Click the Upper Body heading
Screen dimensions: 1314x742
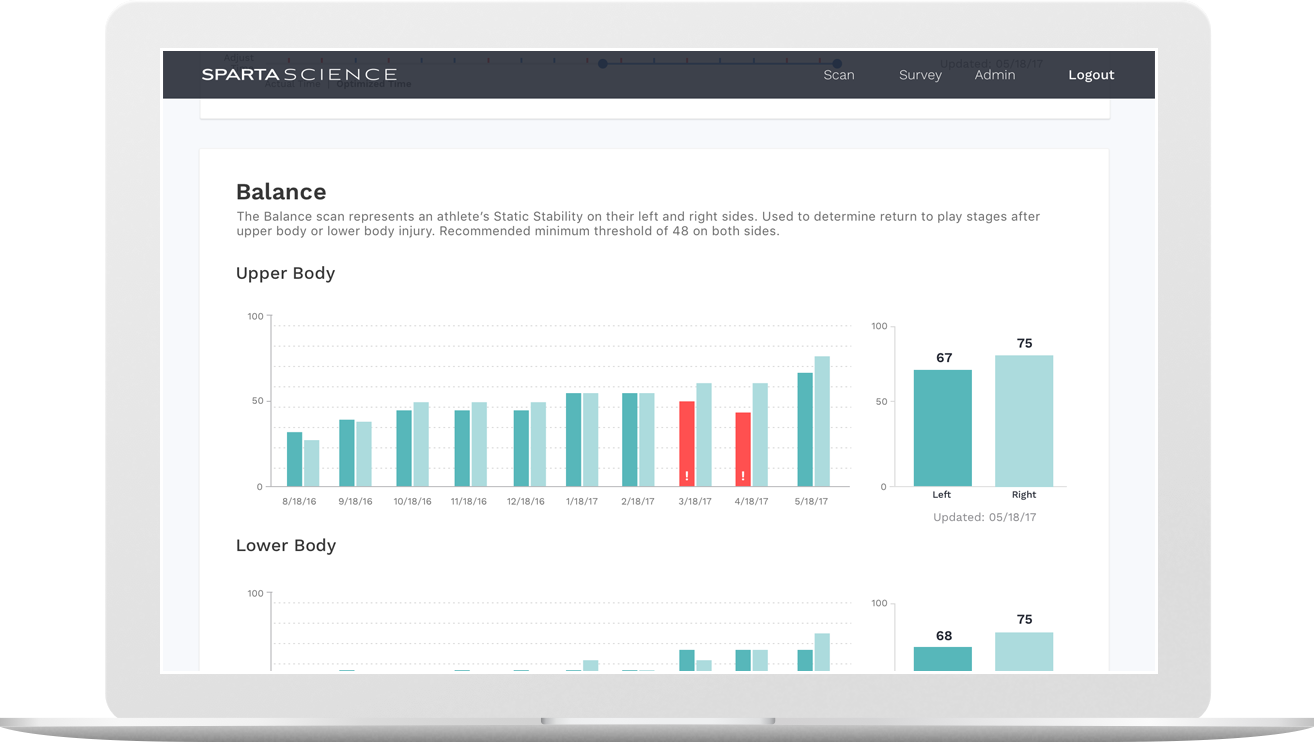point(285,273)
